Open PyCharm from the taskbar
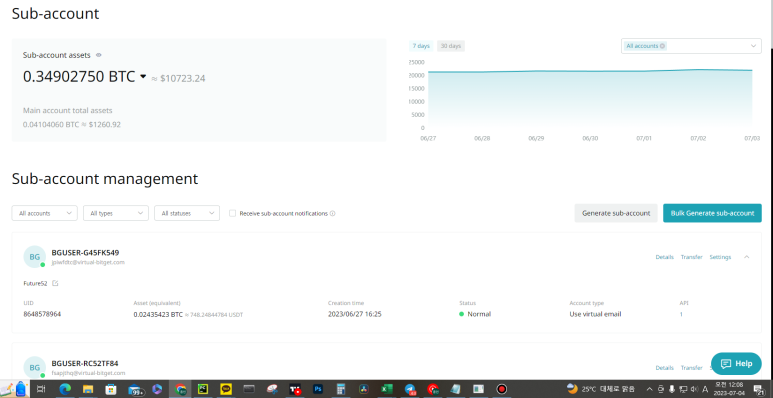The image size is (773, 398). (203, 389)
